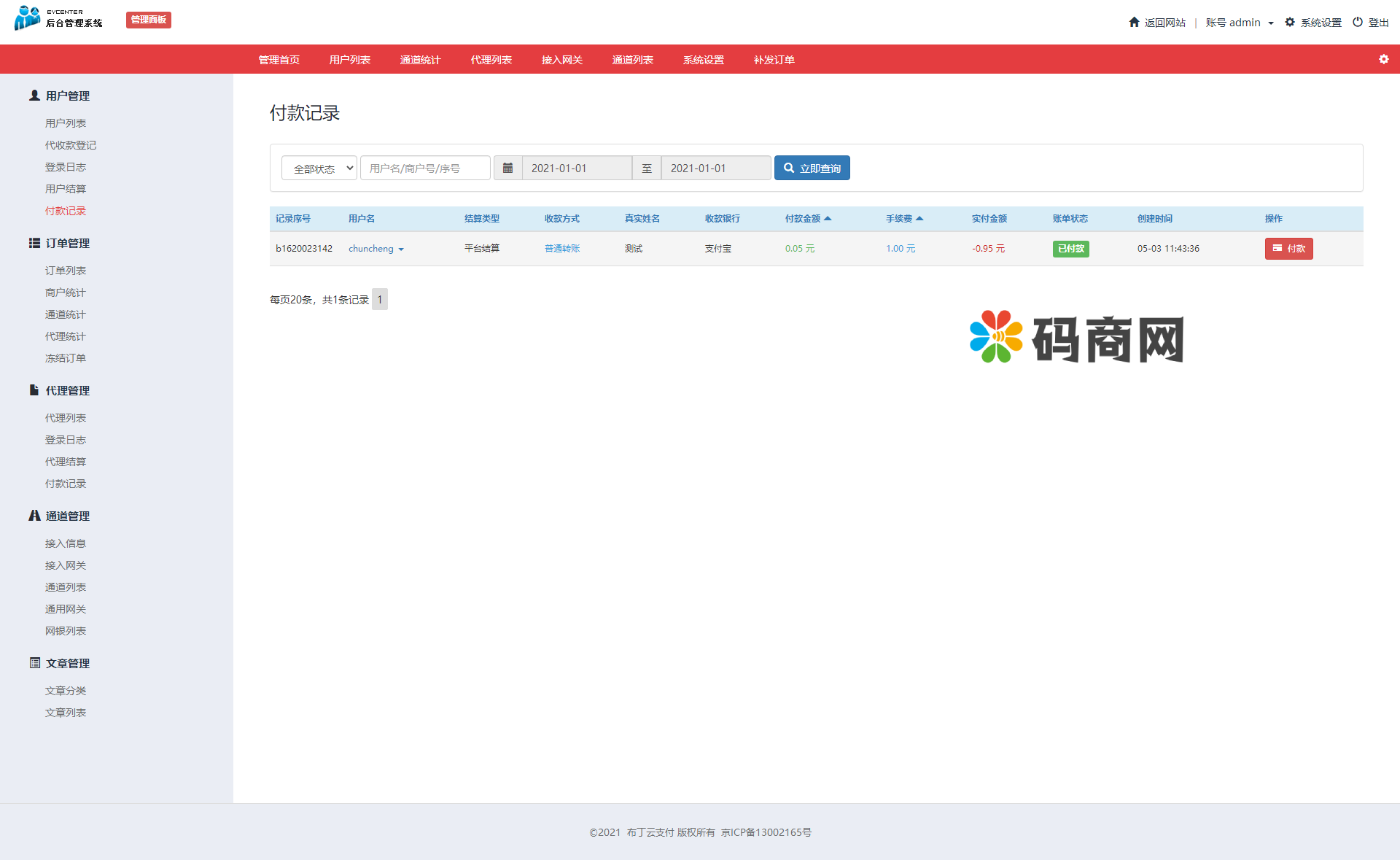1400x860 pixels.
Task: Click the calendar icon beside start date
Action: [x=507, y=168]
